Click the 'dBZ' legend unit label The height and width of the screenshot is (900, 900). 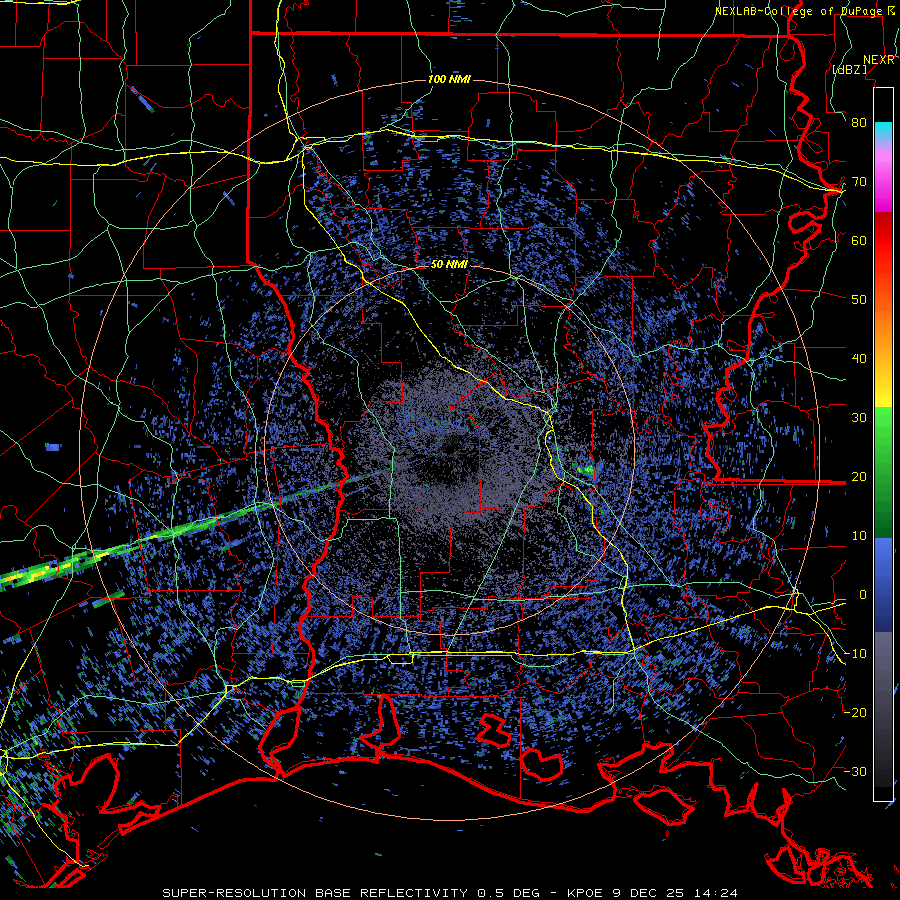tap(849, 69)
